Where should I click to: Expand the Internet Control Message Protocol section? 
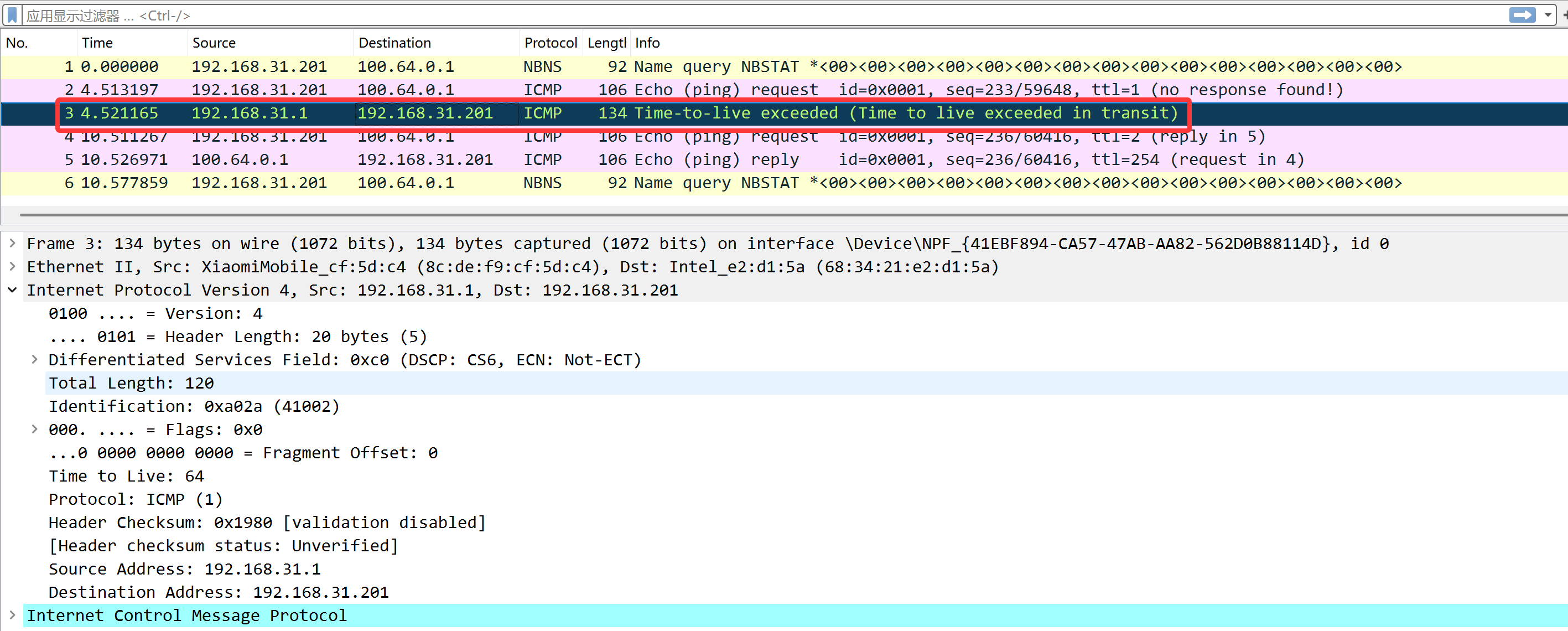[x=12, y=614]
